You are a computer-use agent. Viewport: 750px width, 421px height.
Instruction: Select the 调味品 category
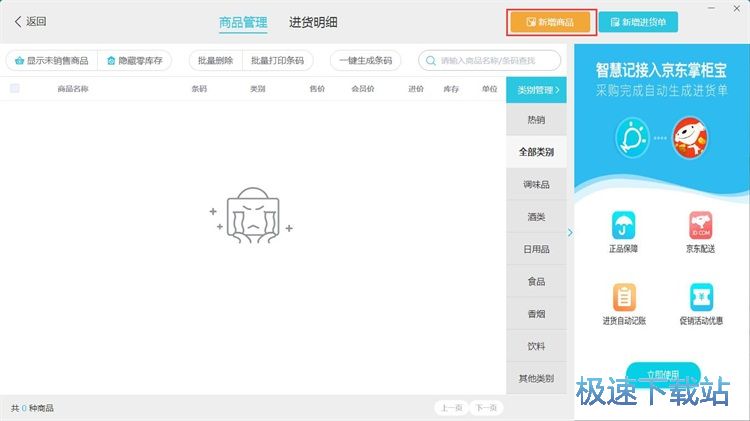(537, 185)
